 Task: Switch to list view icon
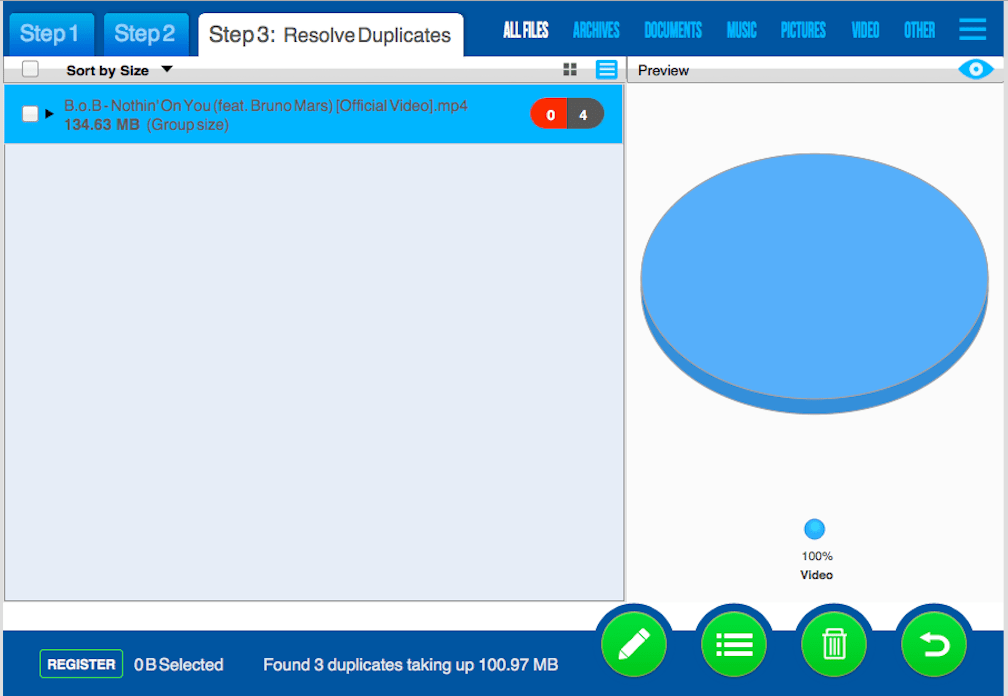606,69
